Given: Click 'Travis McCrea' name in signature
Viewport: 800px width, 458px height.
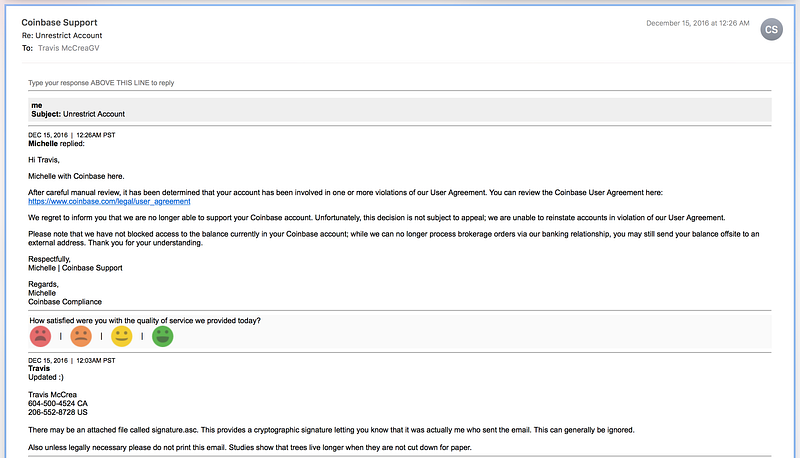Looking at the screenshot, I should pyautogui.click(x=52, y=395).
